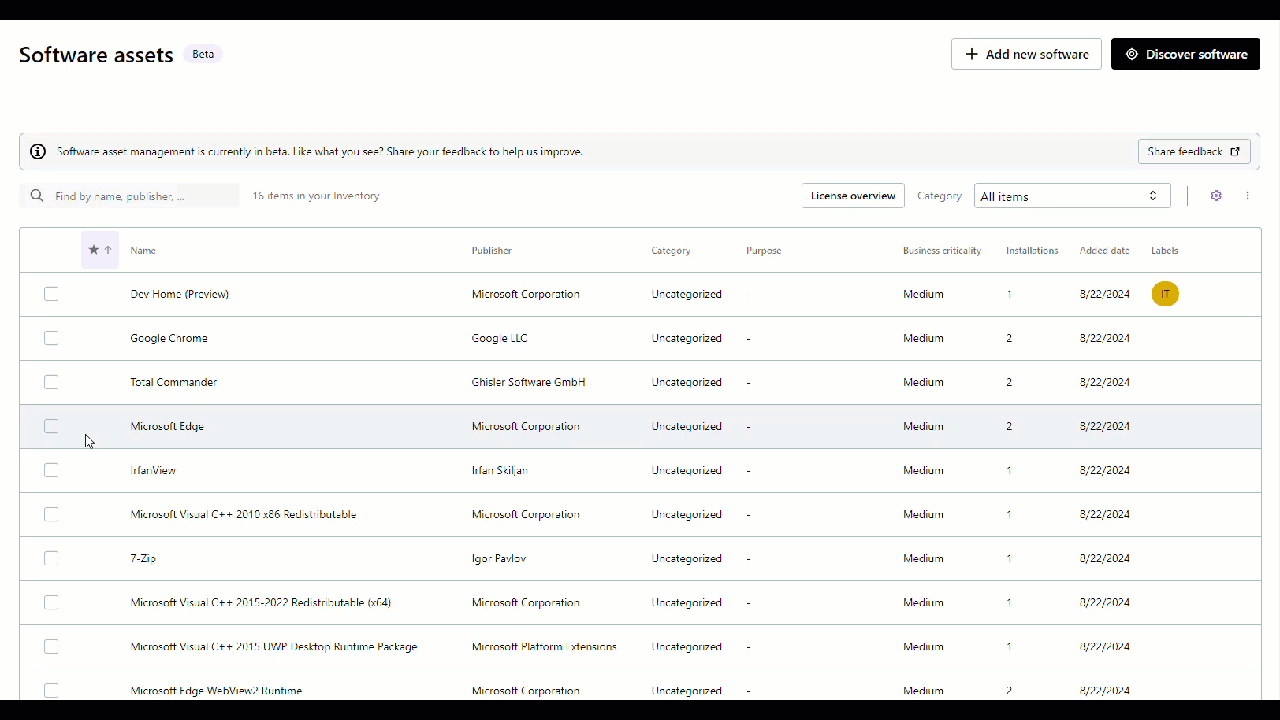Image resolution: width=1280 pixels, height=720 pixels.
Task: Click the Discover software button
Action: coord(1185,54)
